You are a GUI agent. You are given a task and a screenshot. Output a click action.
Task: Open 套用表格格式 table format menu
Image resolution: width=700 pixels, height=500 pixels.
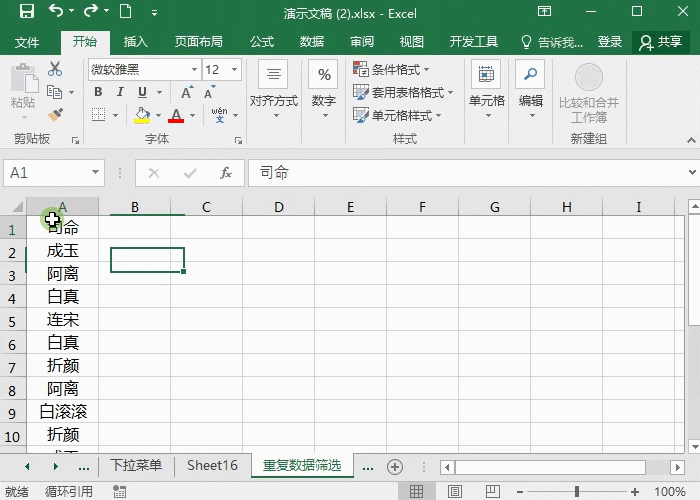pos(403,92)
